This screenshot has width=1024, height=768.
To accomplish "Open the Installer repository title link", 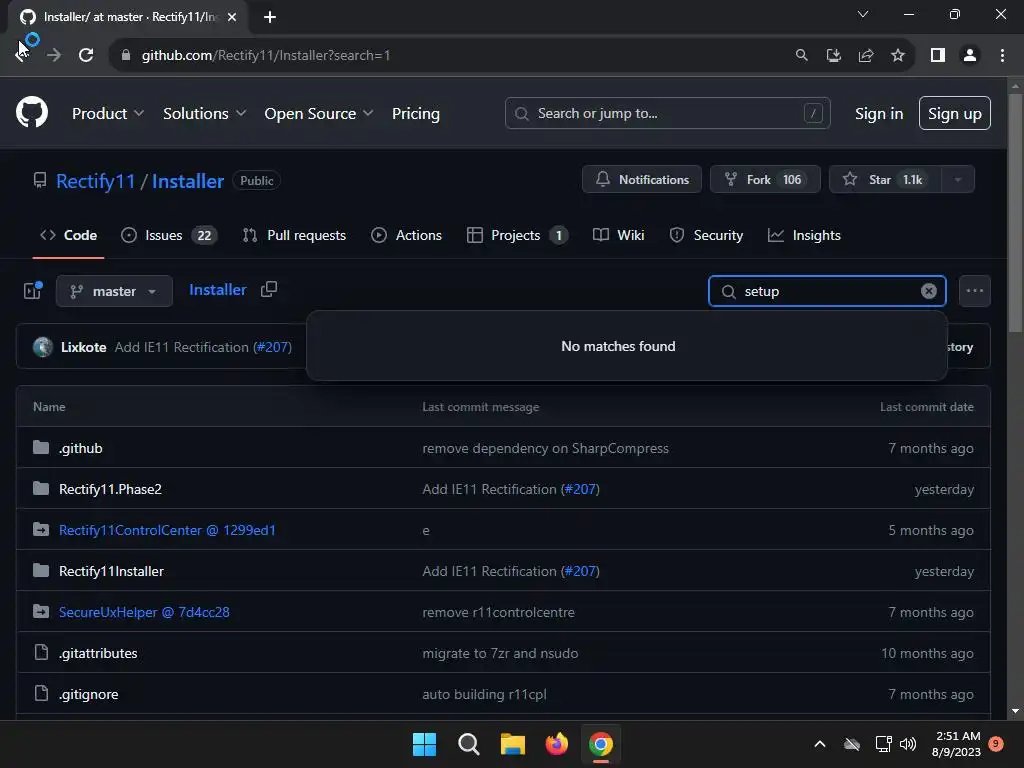I will click(x=188, y=181).
